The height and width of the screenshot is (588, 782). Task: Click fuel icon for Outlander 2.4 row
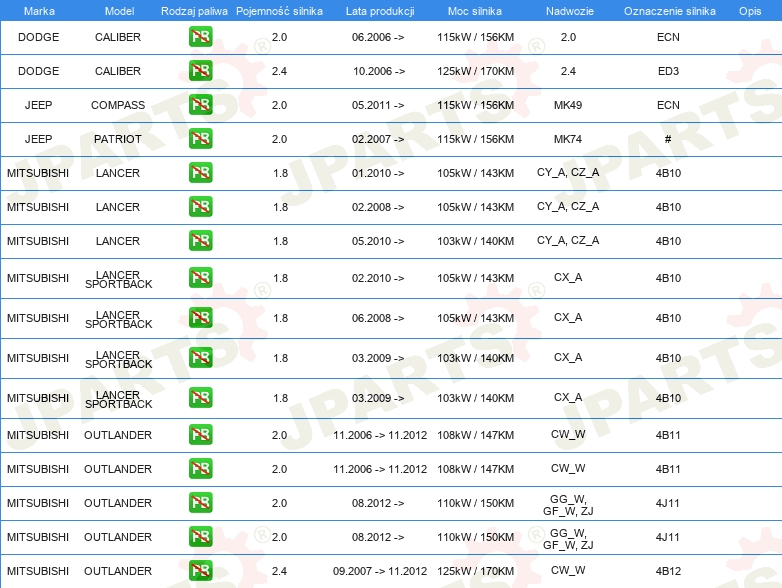(x=200, y=571)
